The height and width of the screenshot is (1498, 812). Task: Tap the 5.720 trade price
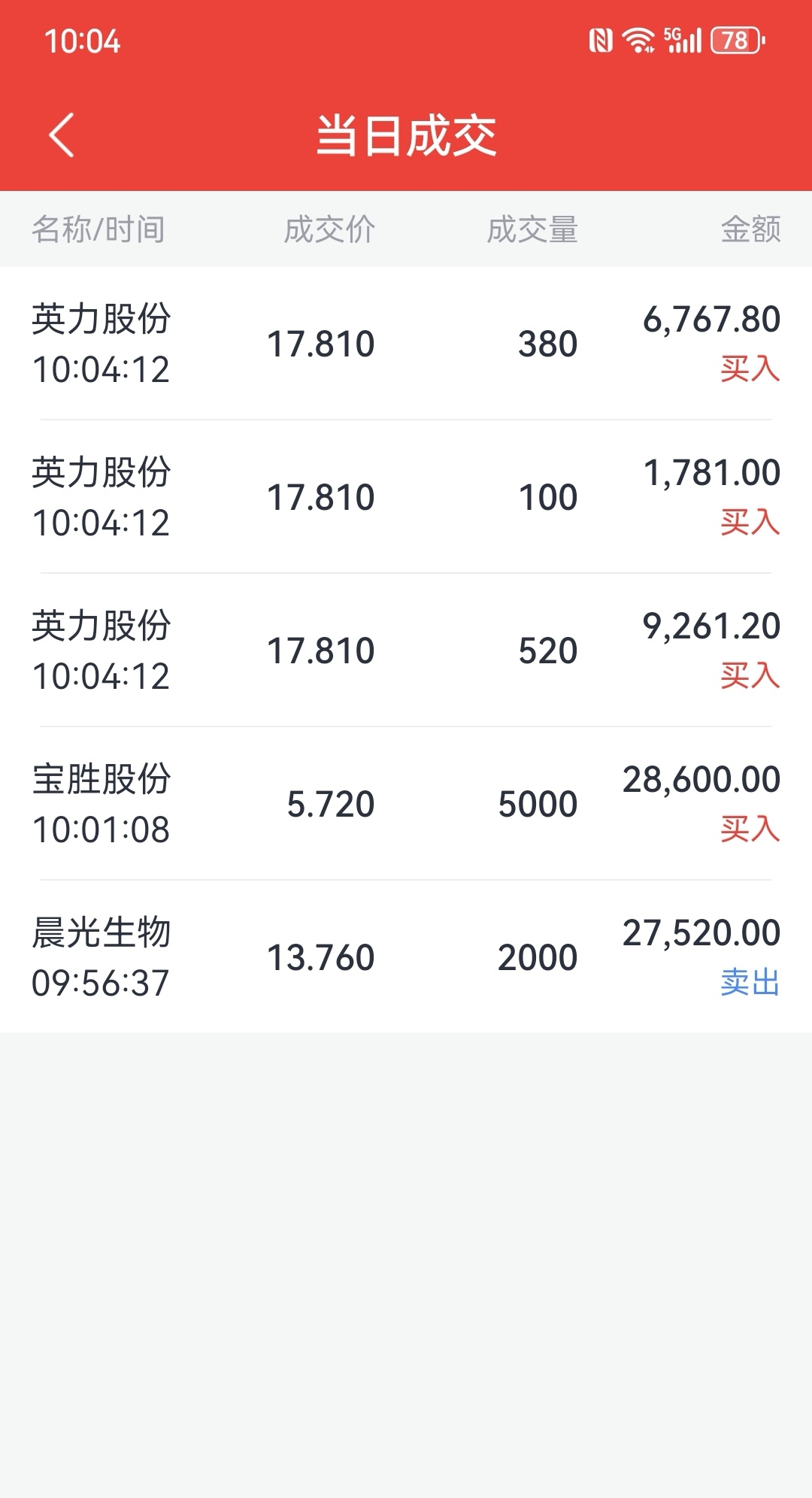(331, 804)
